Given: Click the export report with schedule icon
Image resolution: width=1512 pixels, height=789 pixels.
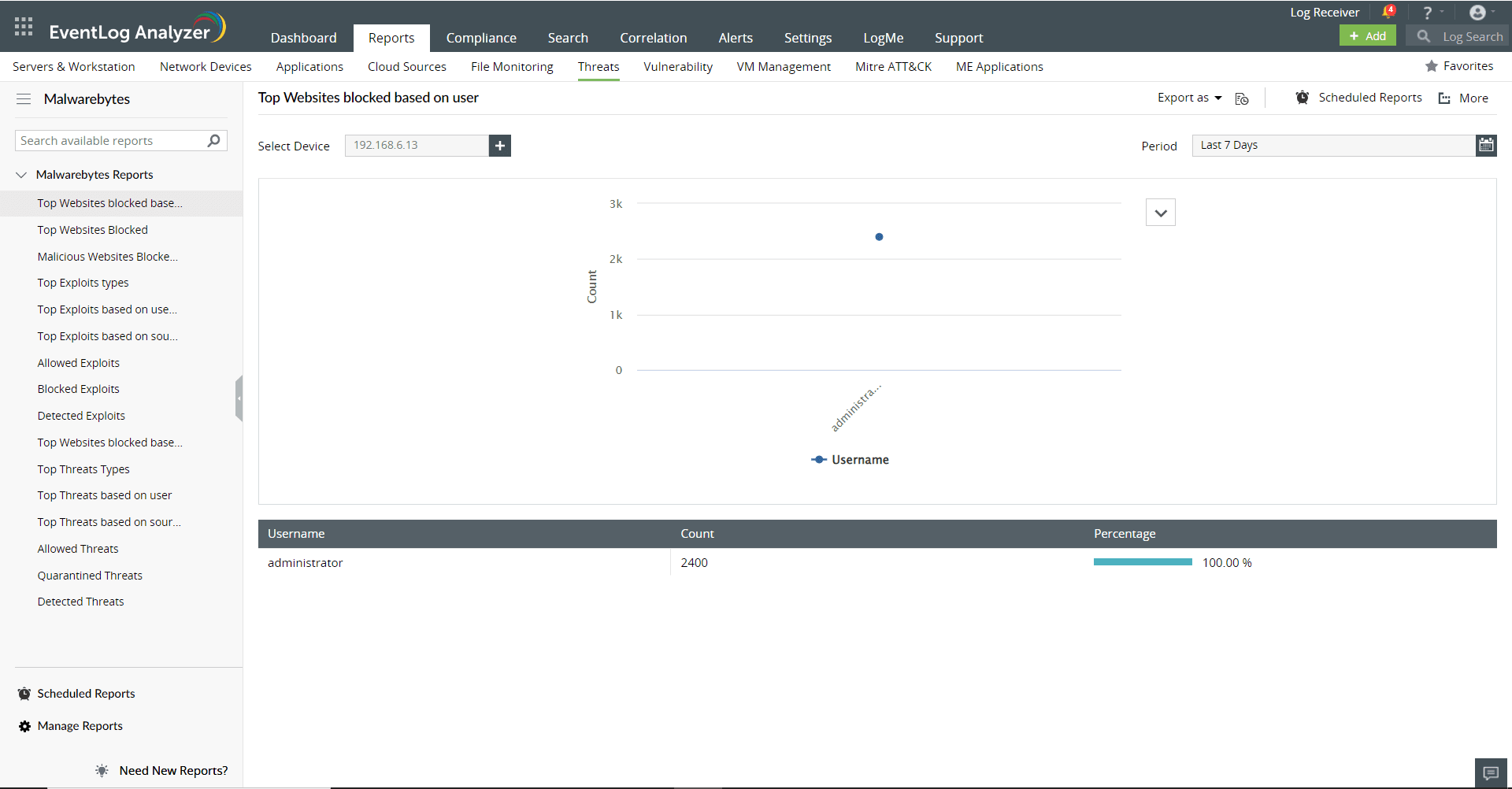Looking at the screenshot, I should 1242,98.
